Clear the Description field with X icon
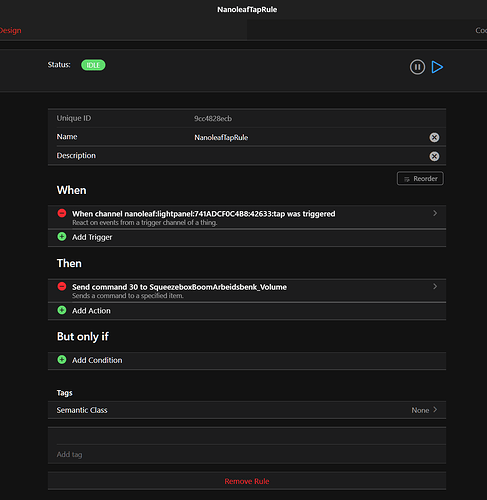 tap(434, 156)
